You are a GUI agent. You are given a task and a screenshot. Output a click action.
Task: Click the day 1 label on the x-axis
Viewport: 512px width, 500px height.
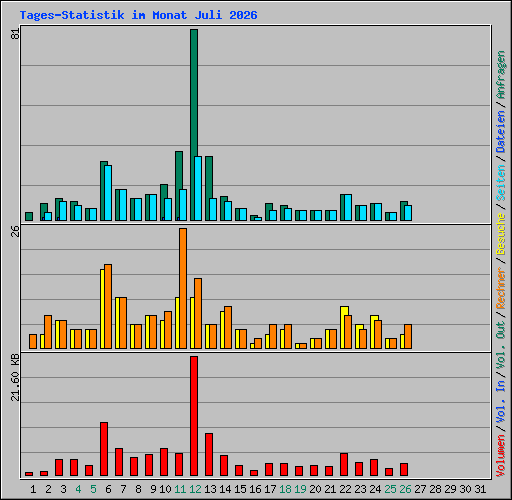point(33,489)
